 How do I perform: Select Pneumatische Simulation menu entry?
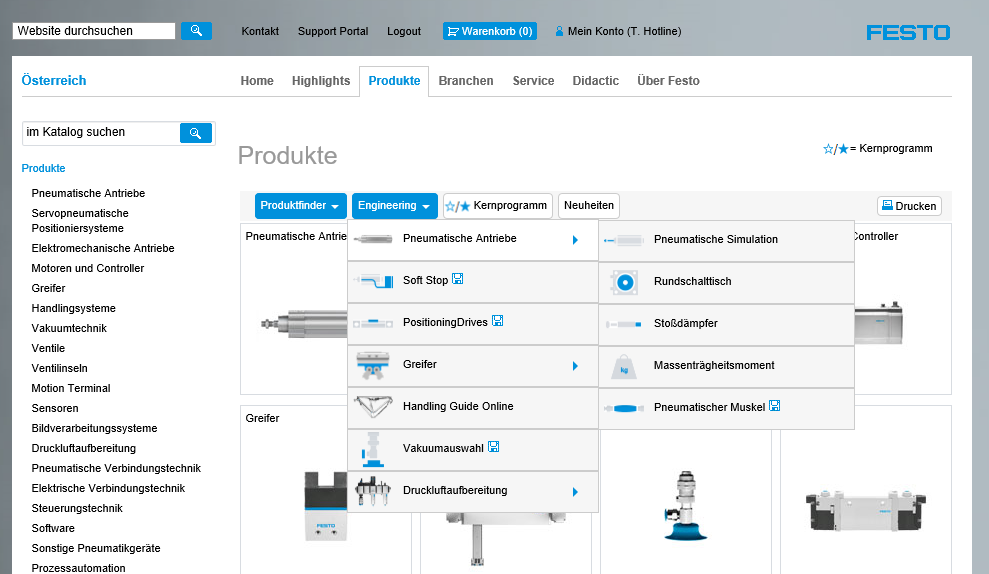coord(727,240)
